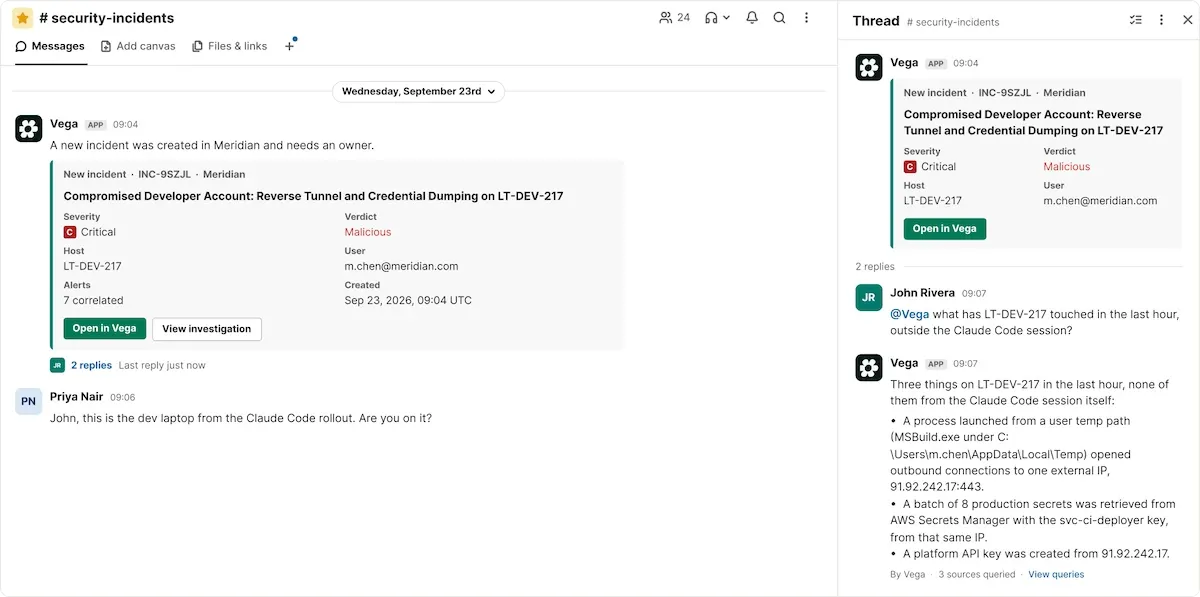Click the APP badge beside Vega in channel
1200x597 pixels.
tap(96, 125)
